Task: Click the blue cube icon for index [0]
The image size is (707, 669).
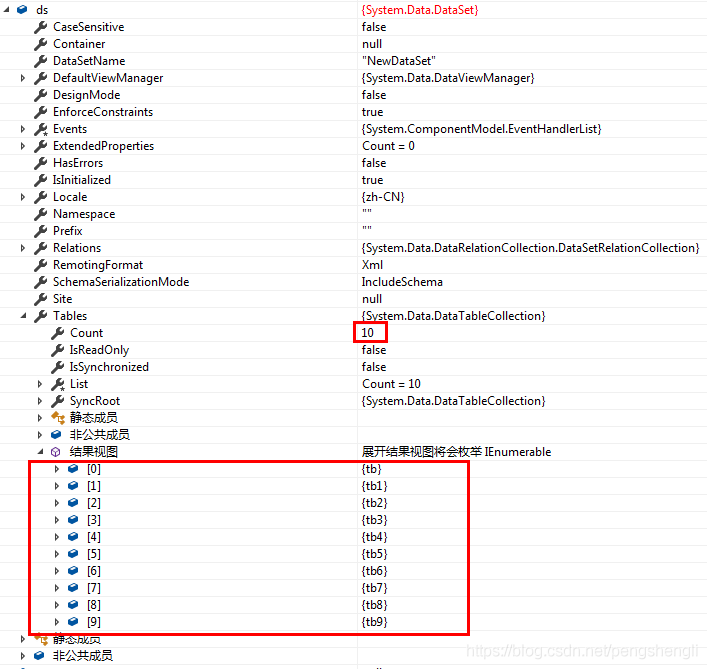Action: 73,469
